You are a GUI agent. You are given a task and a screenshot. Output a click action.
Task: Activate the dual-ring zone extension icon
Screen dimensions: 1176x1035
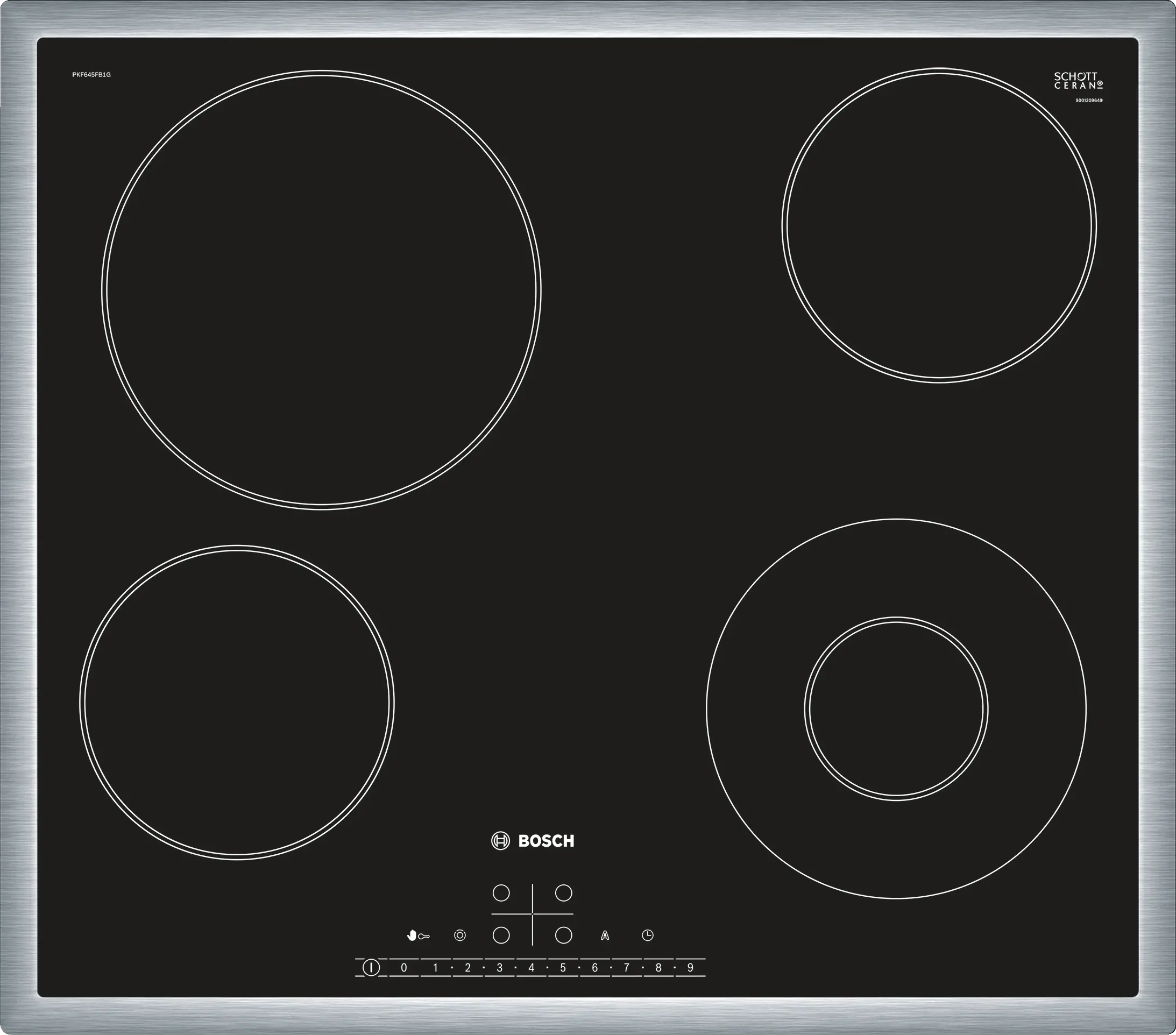[x=460, y=935]
